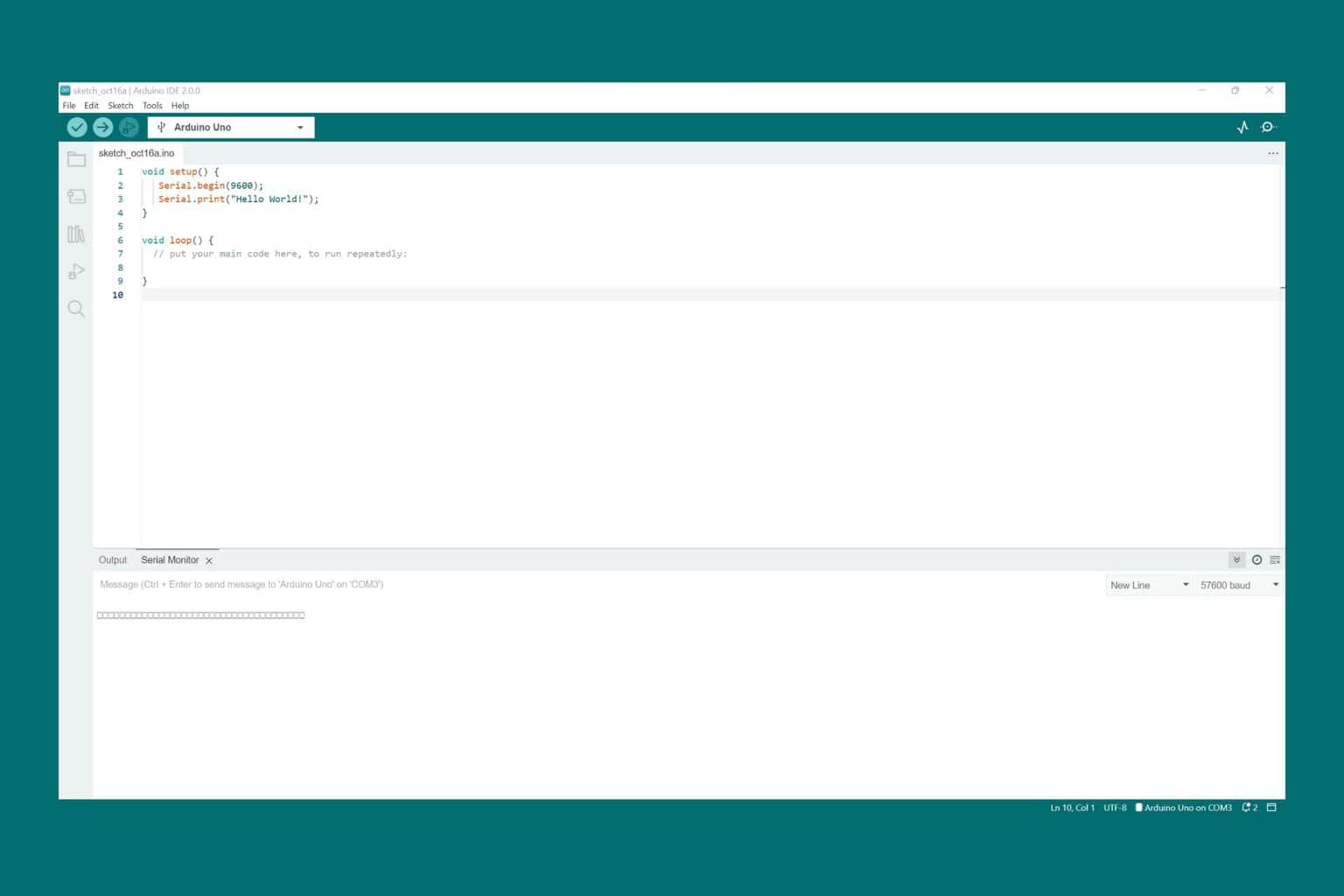Viewport: 1344px width, 896px height.
Task: Open the Sketch menu
Action: (x=120, y=106)
